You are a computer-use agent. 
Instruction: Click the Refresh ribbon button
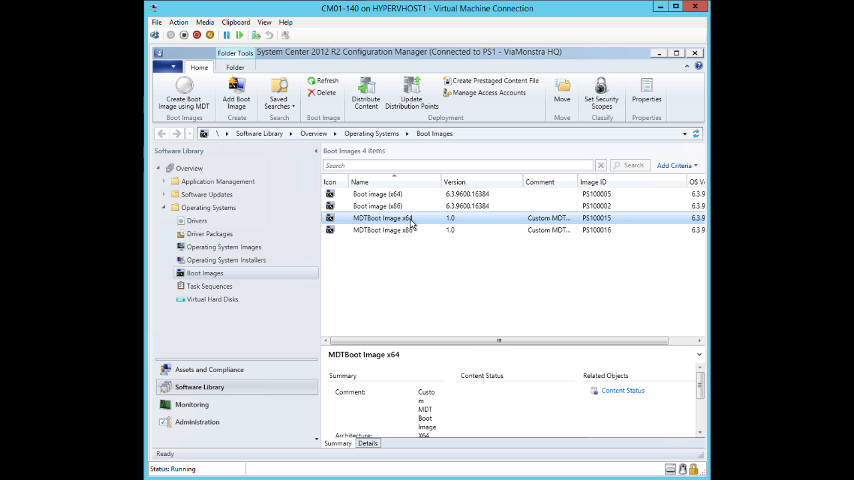tap(322, 81)
